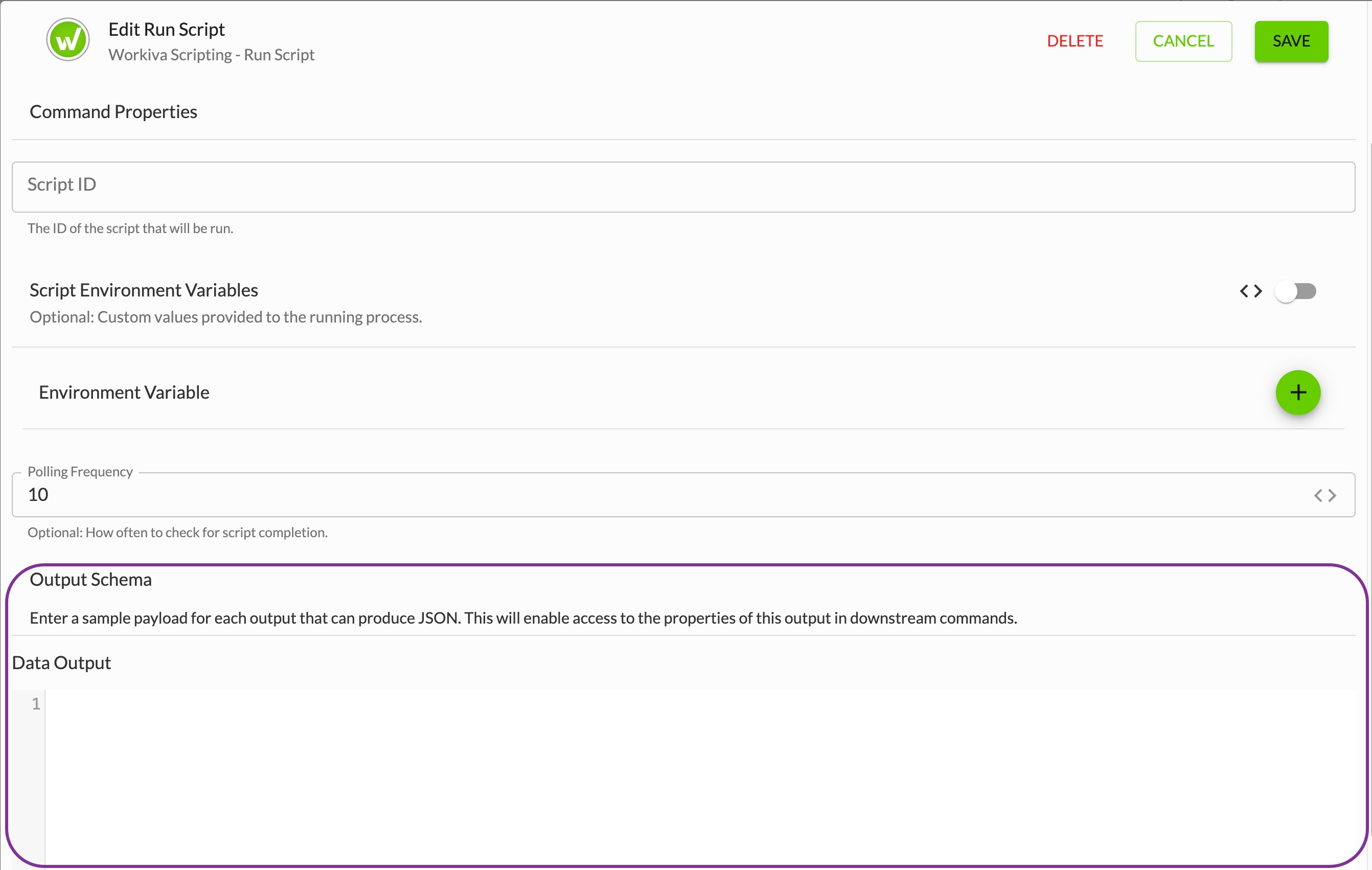
Task: Collapse the Command Properties section
Action: (113, 111)
